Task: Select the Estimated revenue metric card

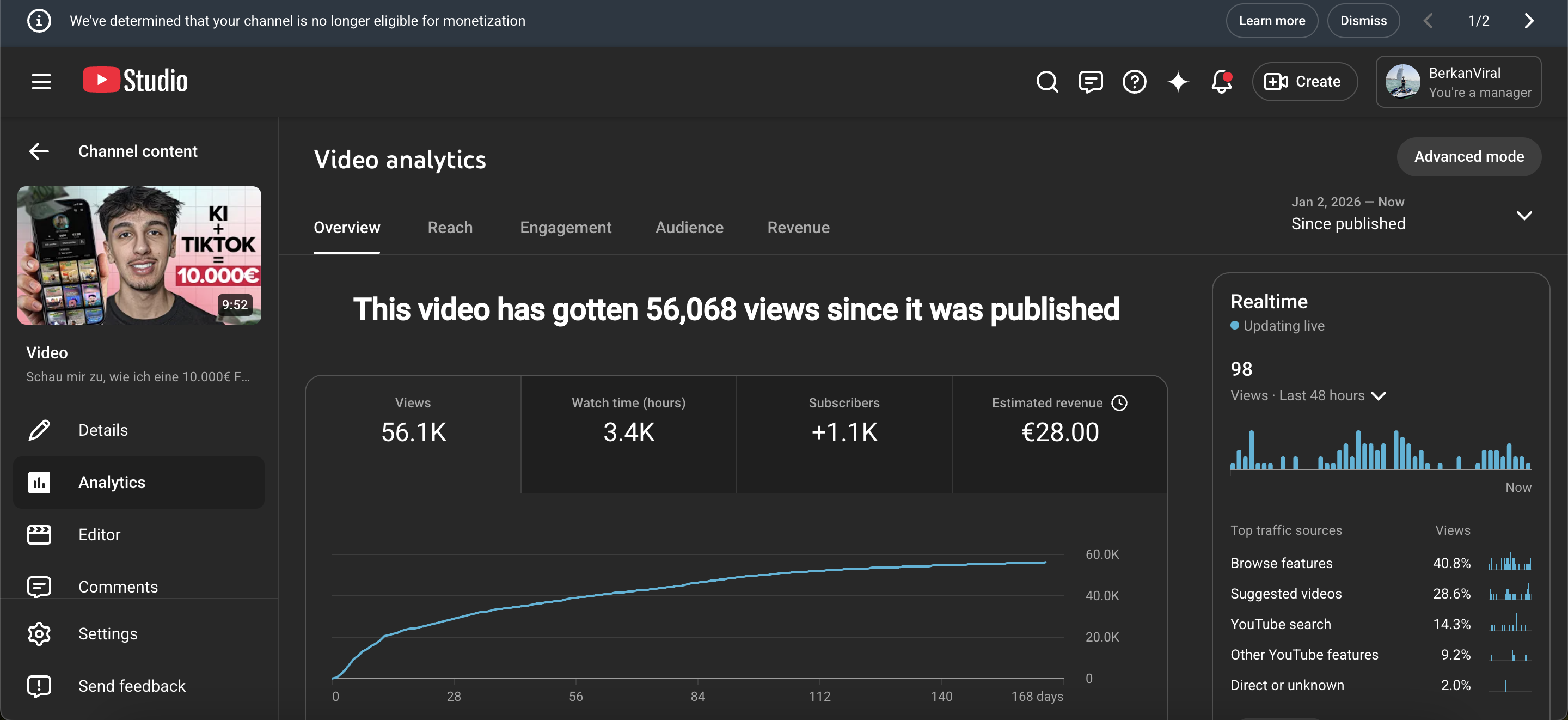Action: pyautogui.click(x=1059, y=434)
